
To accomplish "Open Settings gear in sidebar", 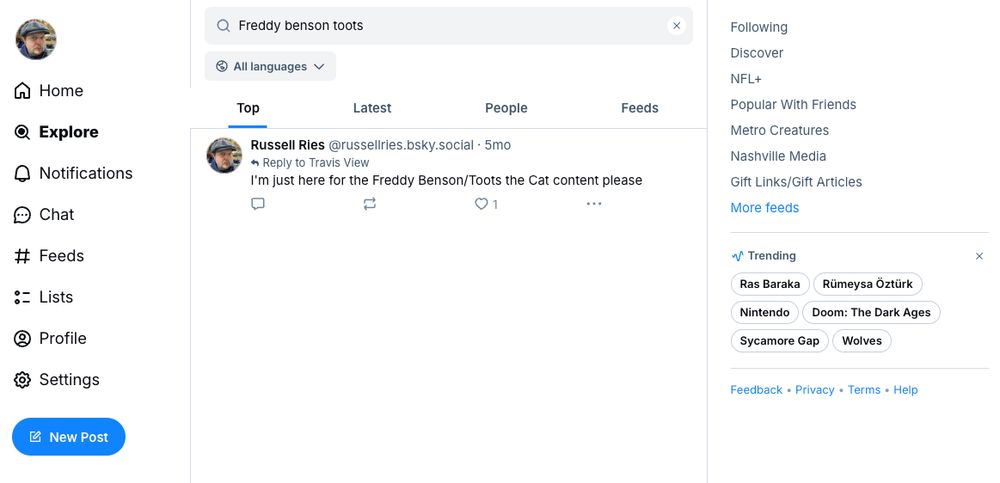I will [68, 380].
